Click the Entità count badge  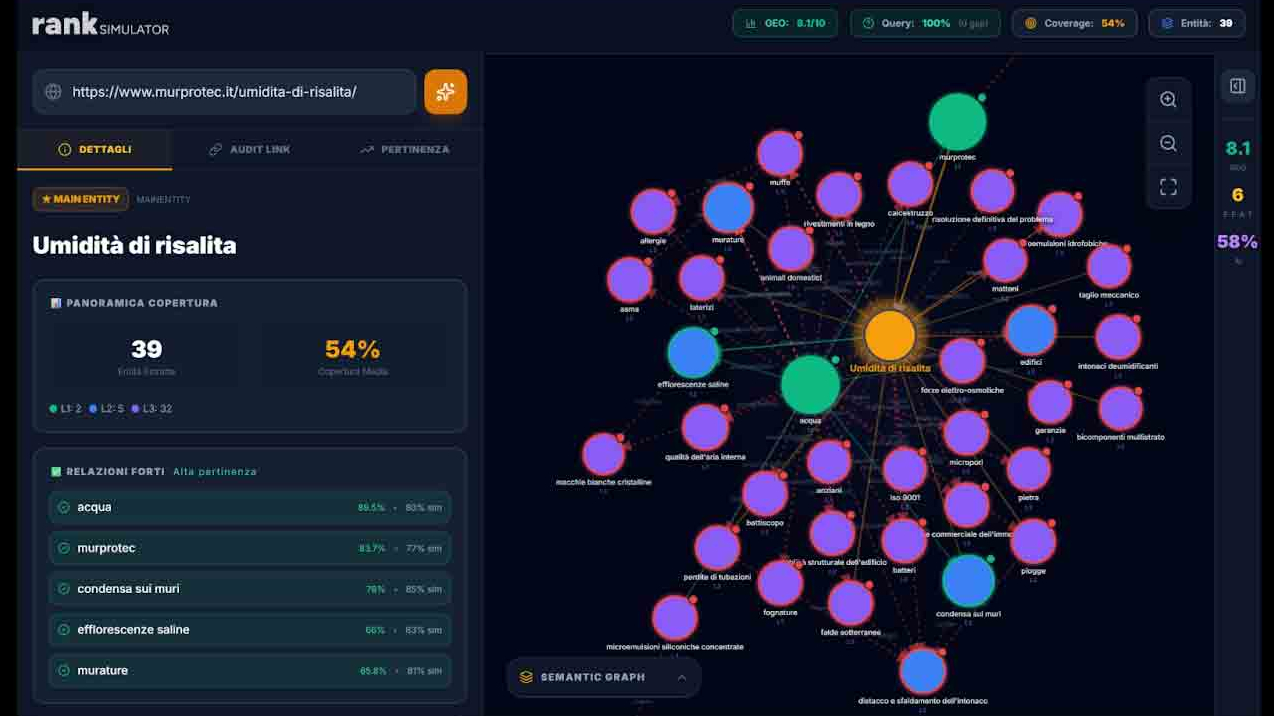pyautogui.click(x=1196, y=23)
